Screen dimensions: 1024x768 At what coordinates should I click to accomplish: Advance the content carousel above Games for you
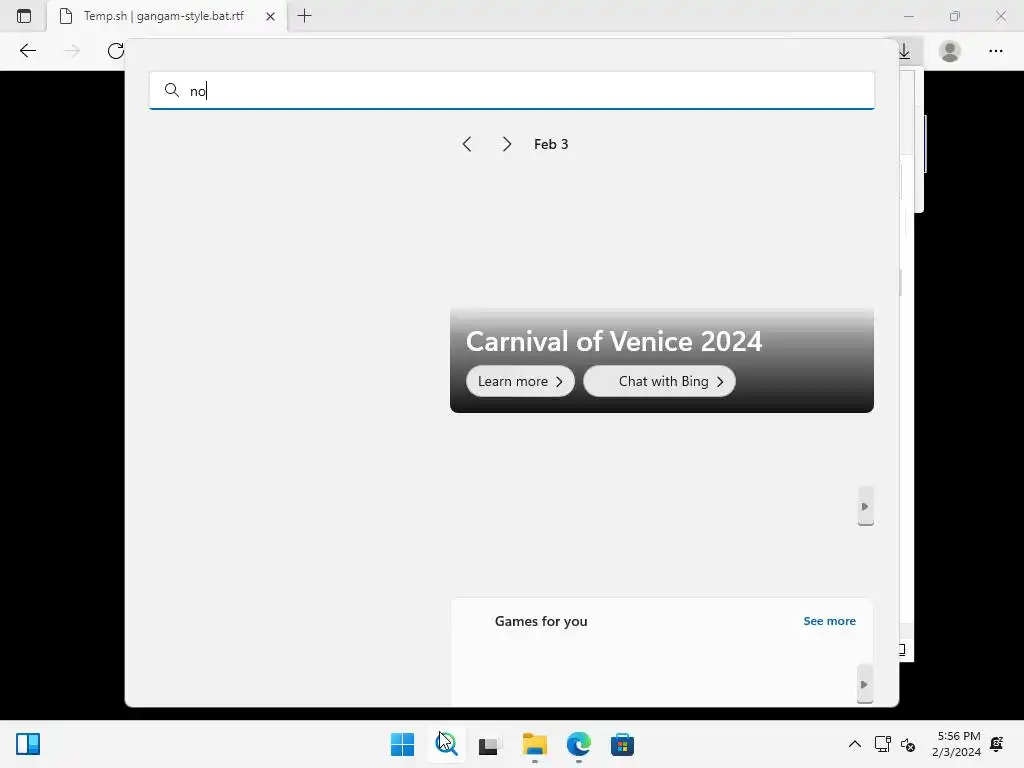coord(865,506)
